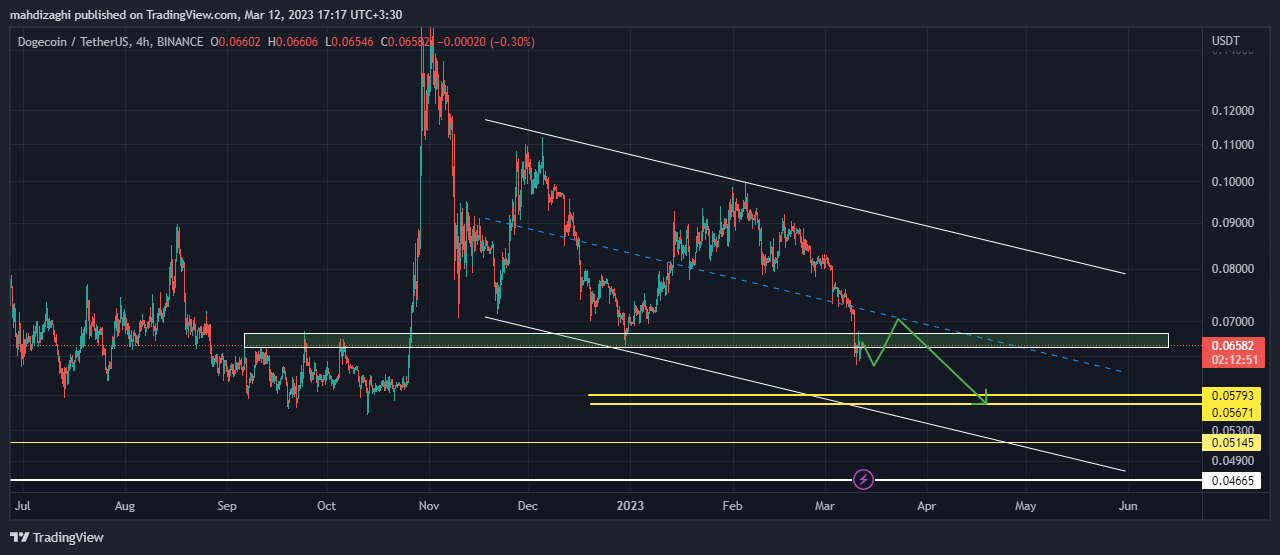Select the yellow 0.05145 price label
Image resolution: width=1280 pixels, height=555 pixels.
coord(1232,442)
